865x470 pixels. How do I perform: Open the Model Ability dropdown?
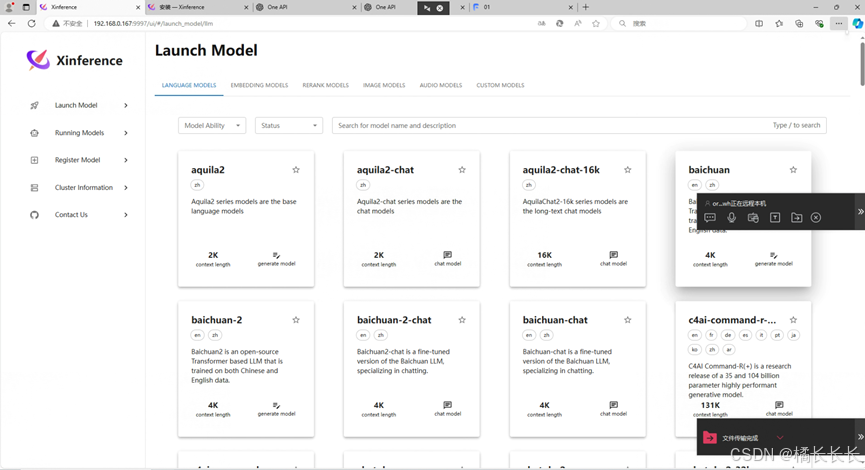(x=212, y=126)
